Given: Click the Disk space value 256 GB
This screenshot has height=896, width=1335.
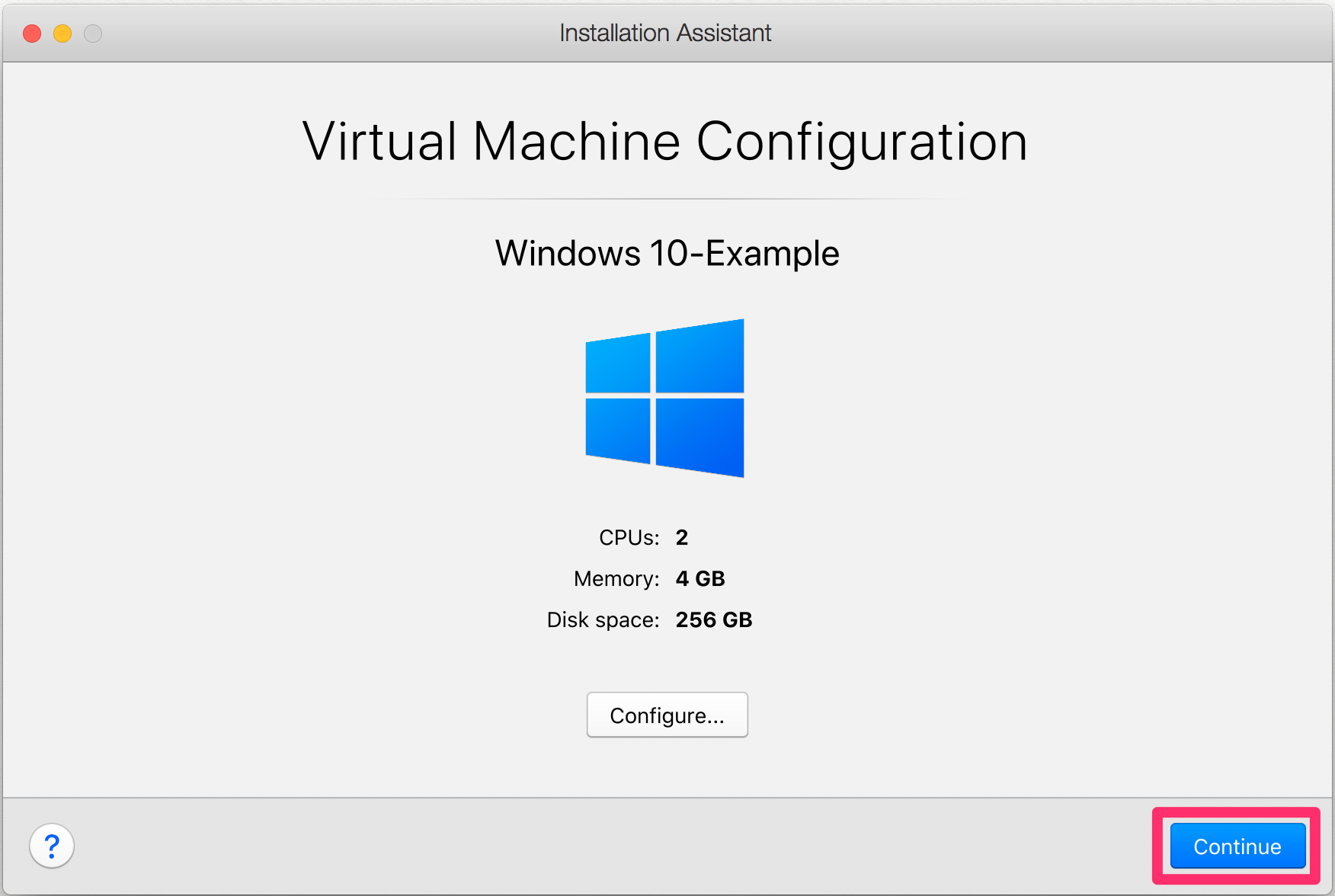Looking at the screenshot, I should [x=714, y=620].
